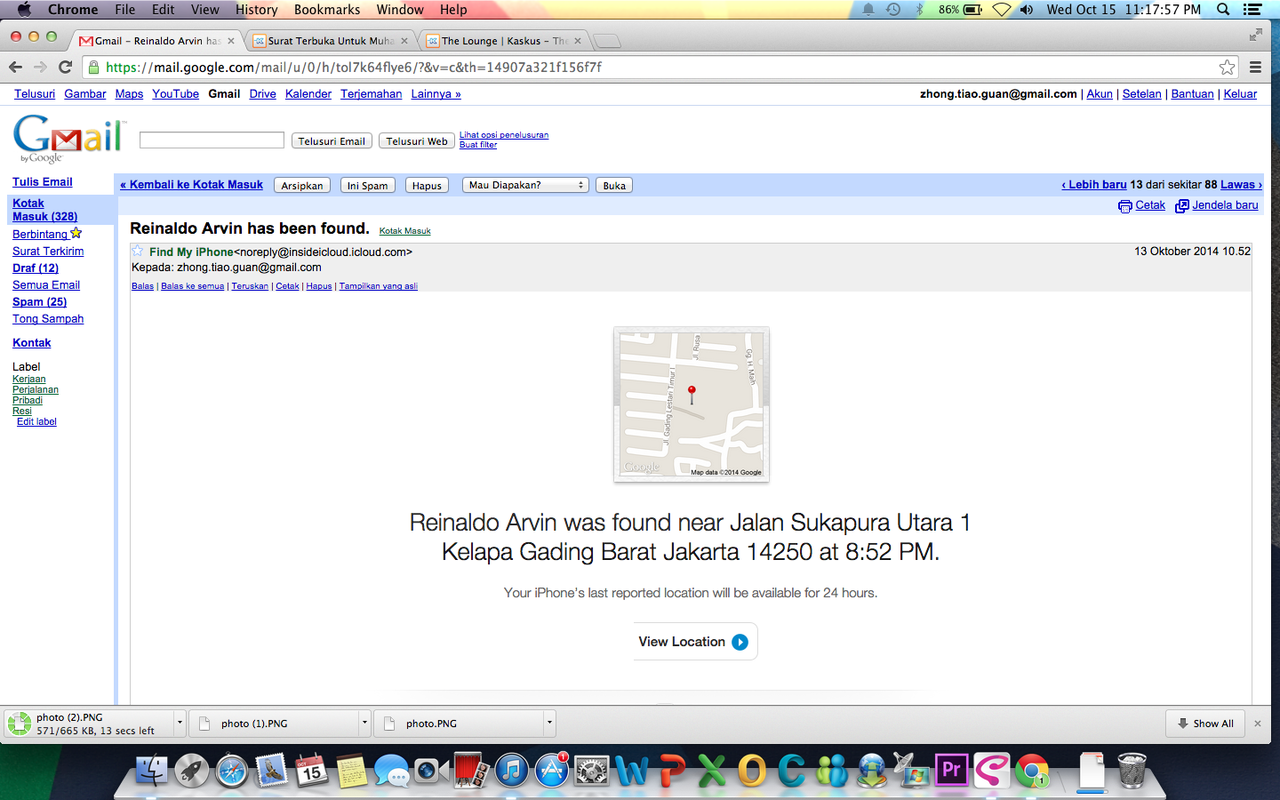Image resolution: width=1280 pixels, height=800 pixels.
Task: Open dropdown arrow for photo.PNG download
Action: (x=549, y=722)
